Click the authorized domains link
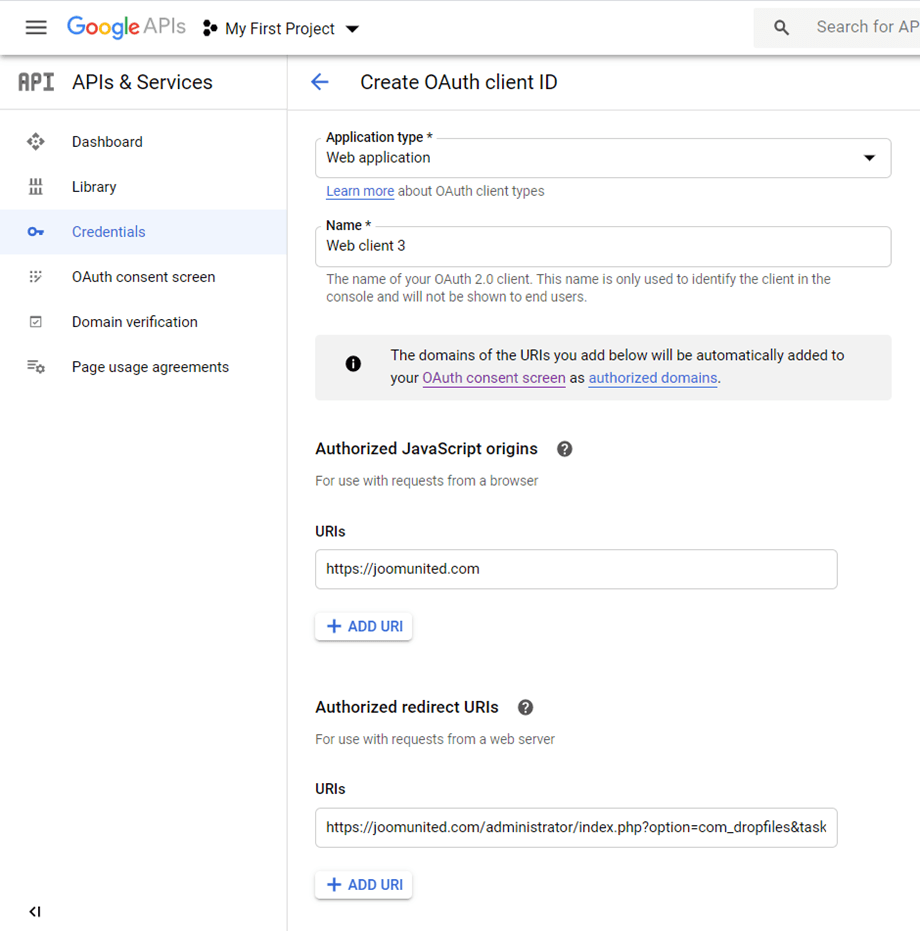This screenshot has width=920, height=931. point(652,378)
